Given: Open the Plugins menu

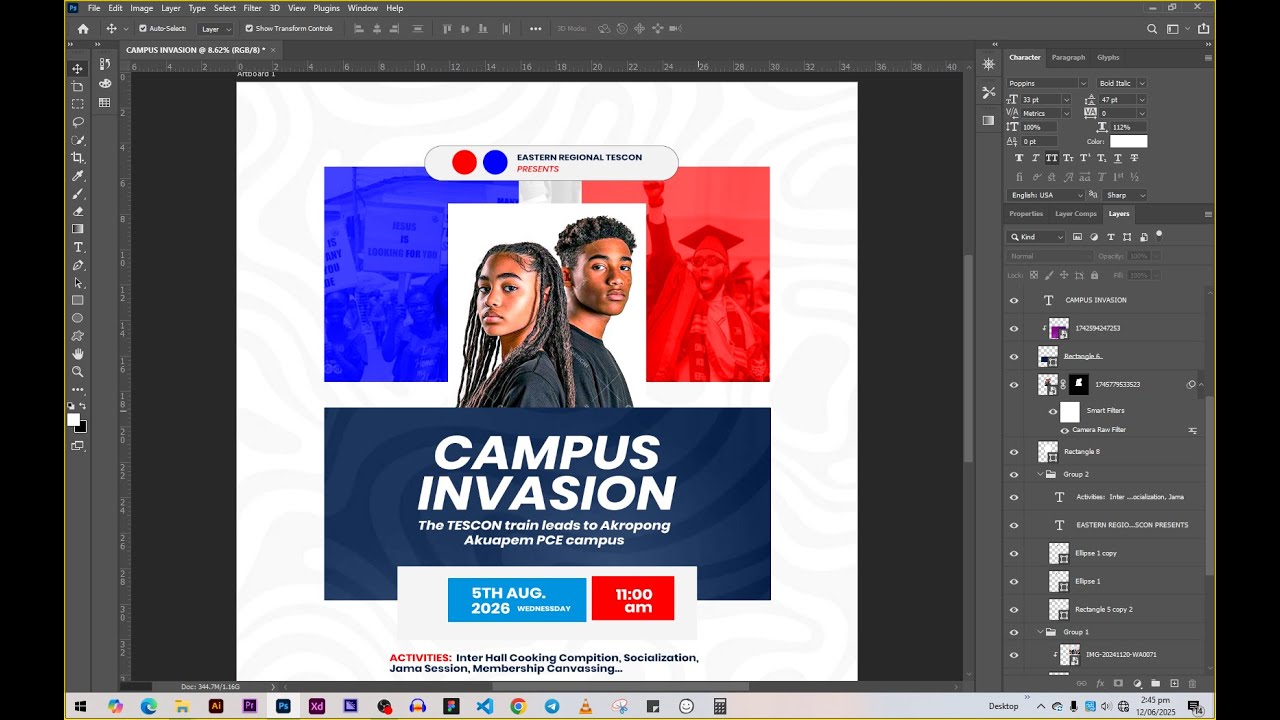Looking at the screenshot, I should tap(327, 8).
